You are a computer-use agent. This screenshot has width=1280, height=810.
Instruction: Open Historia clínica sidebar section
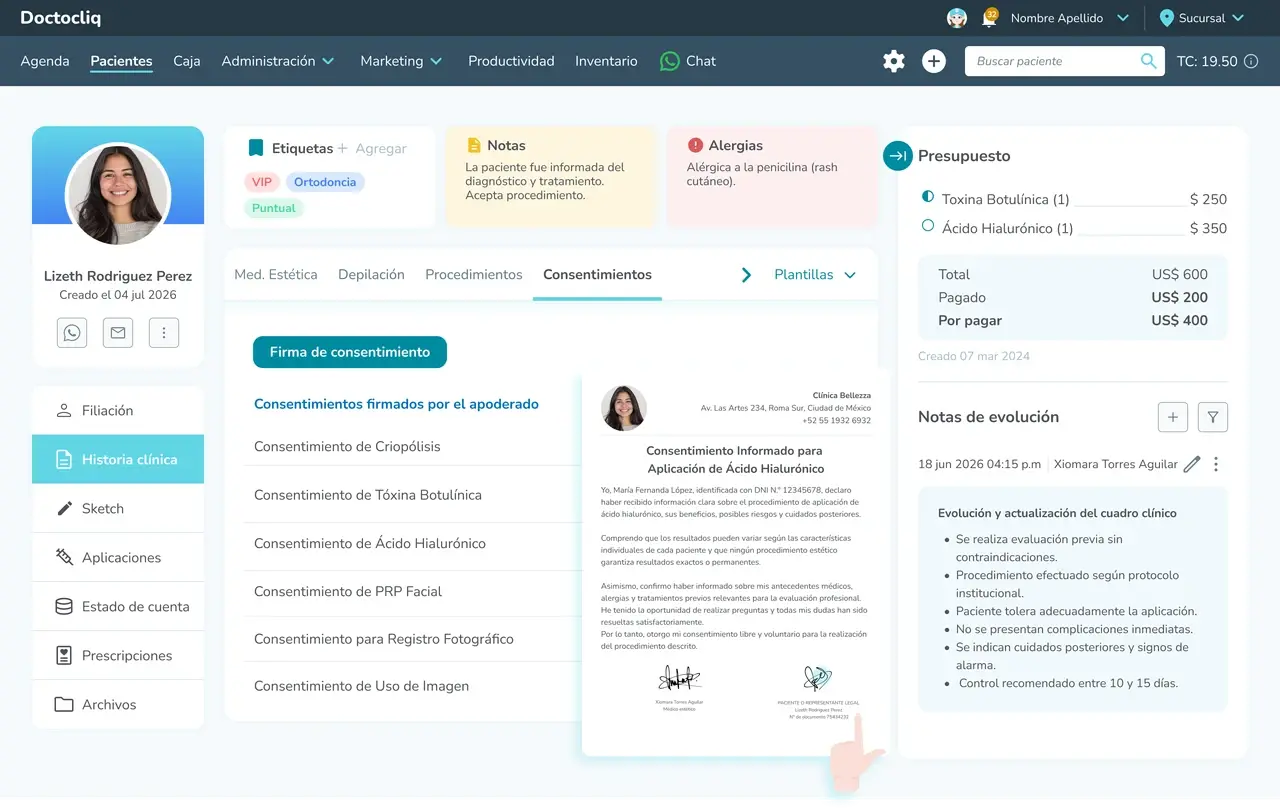click(118, 459)
